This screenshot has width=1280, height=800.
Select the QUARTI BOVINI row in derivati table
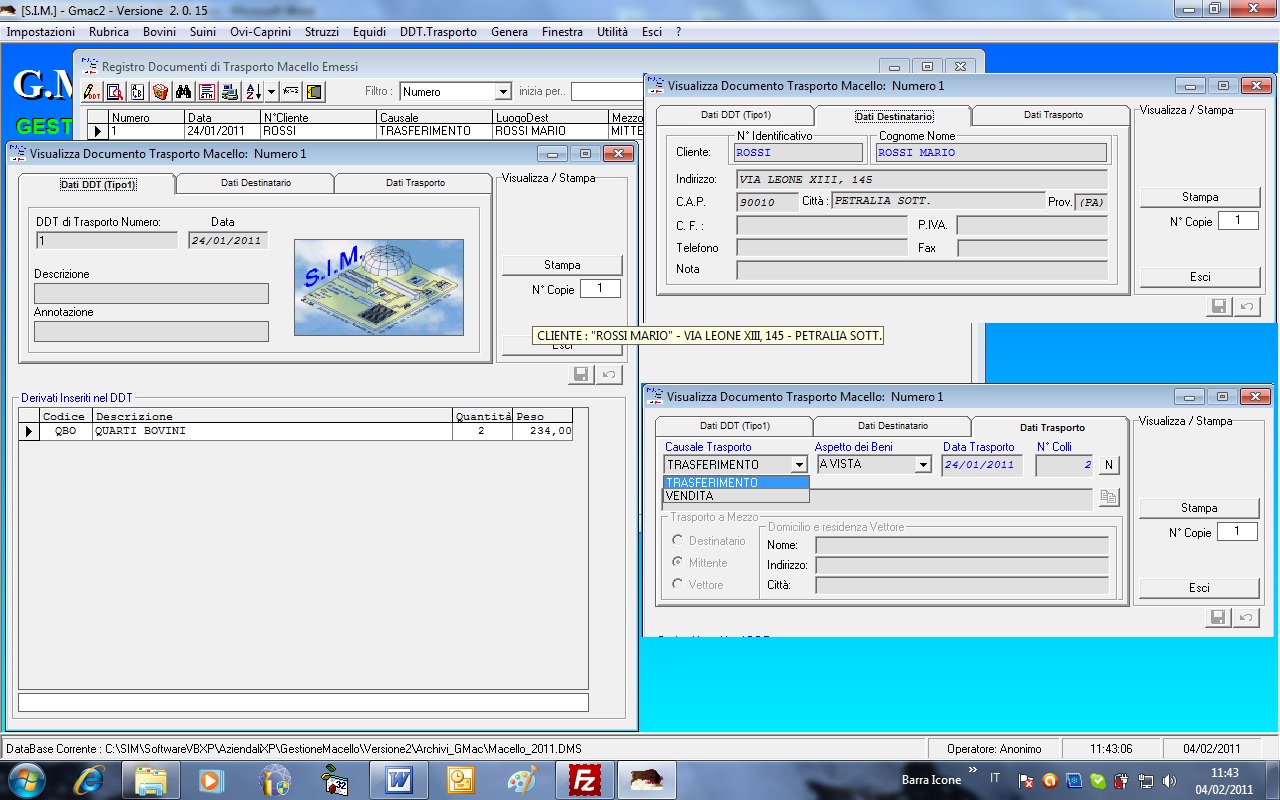click(296, 432)
